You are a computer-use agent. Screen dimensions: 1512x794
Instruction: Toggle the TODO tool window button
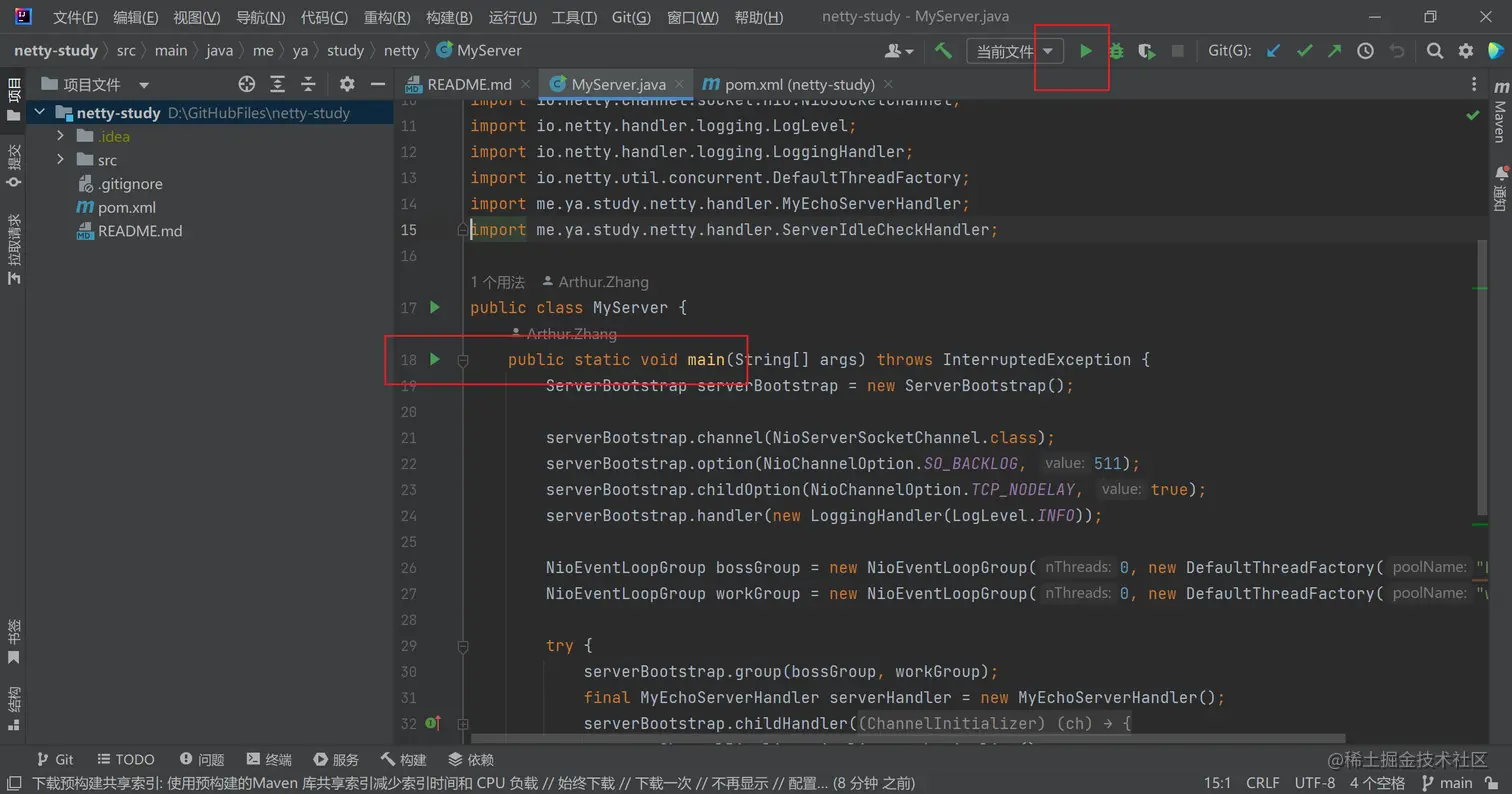pyautogui.click(x=125, y=760)
